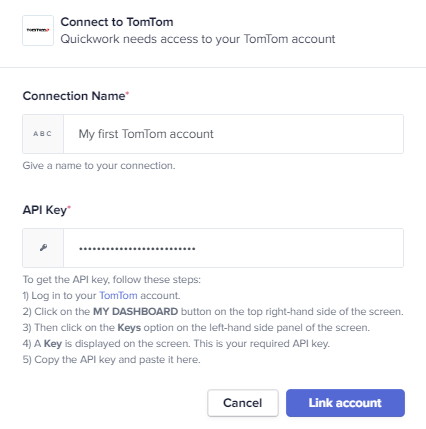This screenshot has width=426, height=429.
Task: Focus the Connection Name input field
Action: click(x=233, y=134)
